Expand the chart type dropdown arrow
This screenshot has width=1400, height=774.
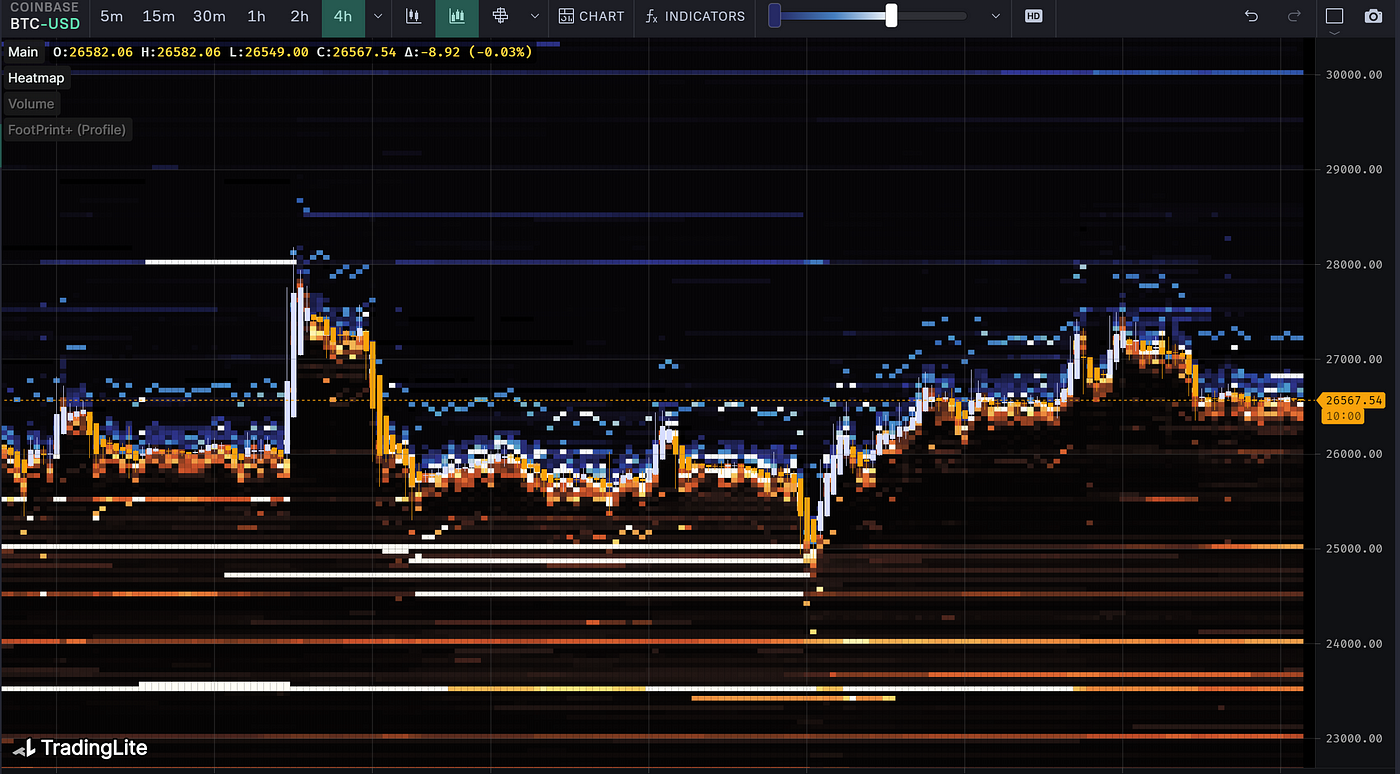coord(535,16)
